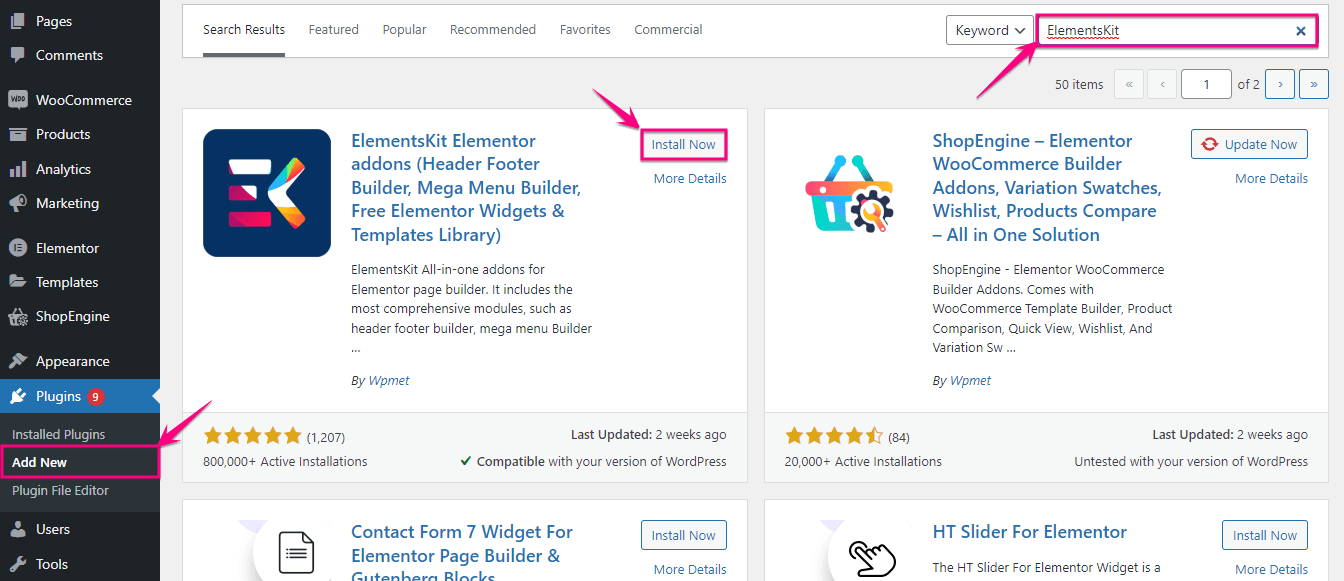Click the Elementor sidebar icon
This screenshot has height=581, width=1344.
tap(17, 248)
